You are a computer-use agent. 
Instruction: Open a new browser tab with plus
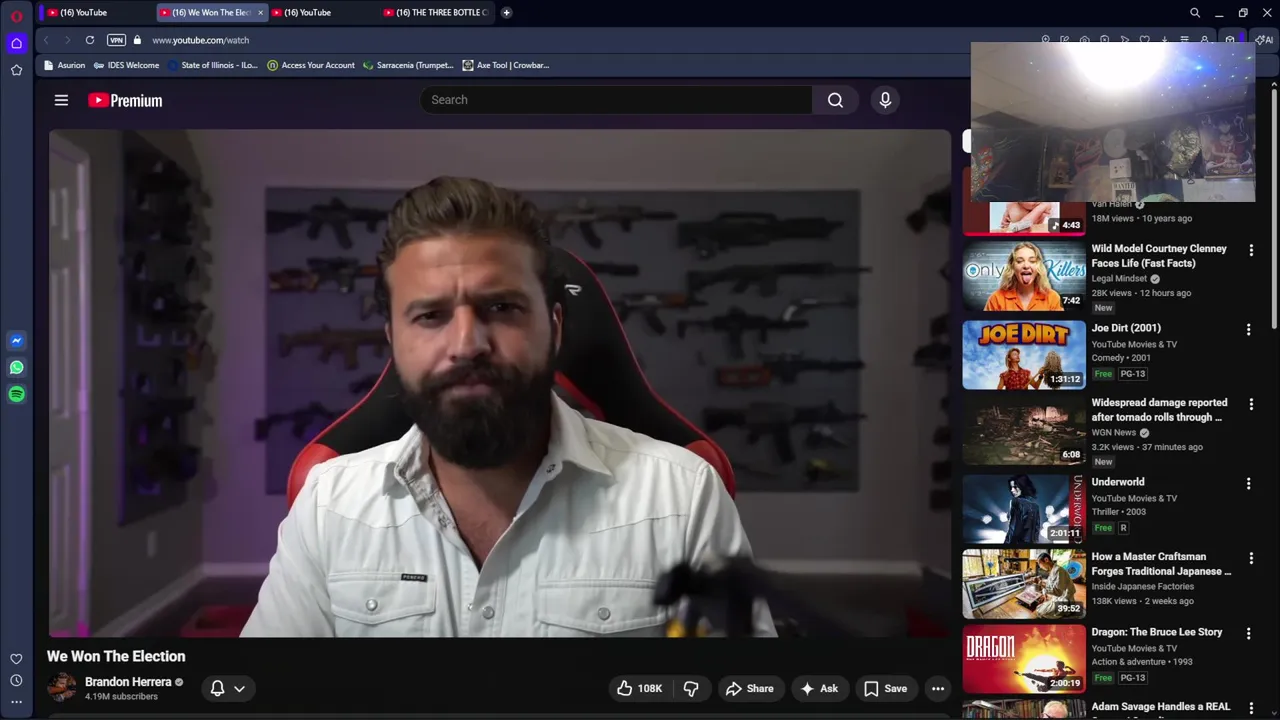506,12
